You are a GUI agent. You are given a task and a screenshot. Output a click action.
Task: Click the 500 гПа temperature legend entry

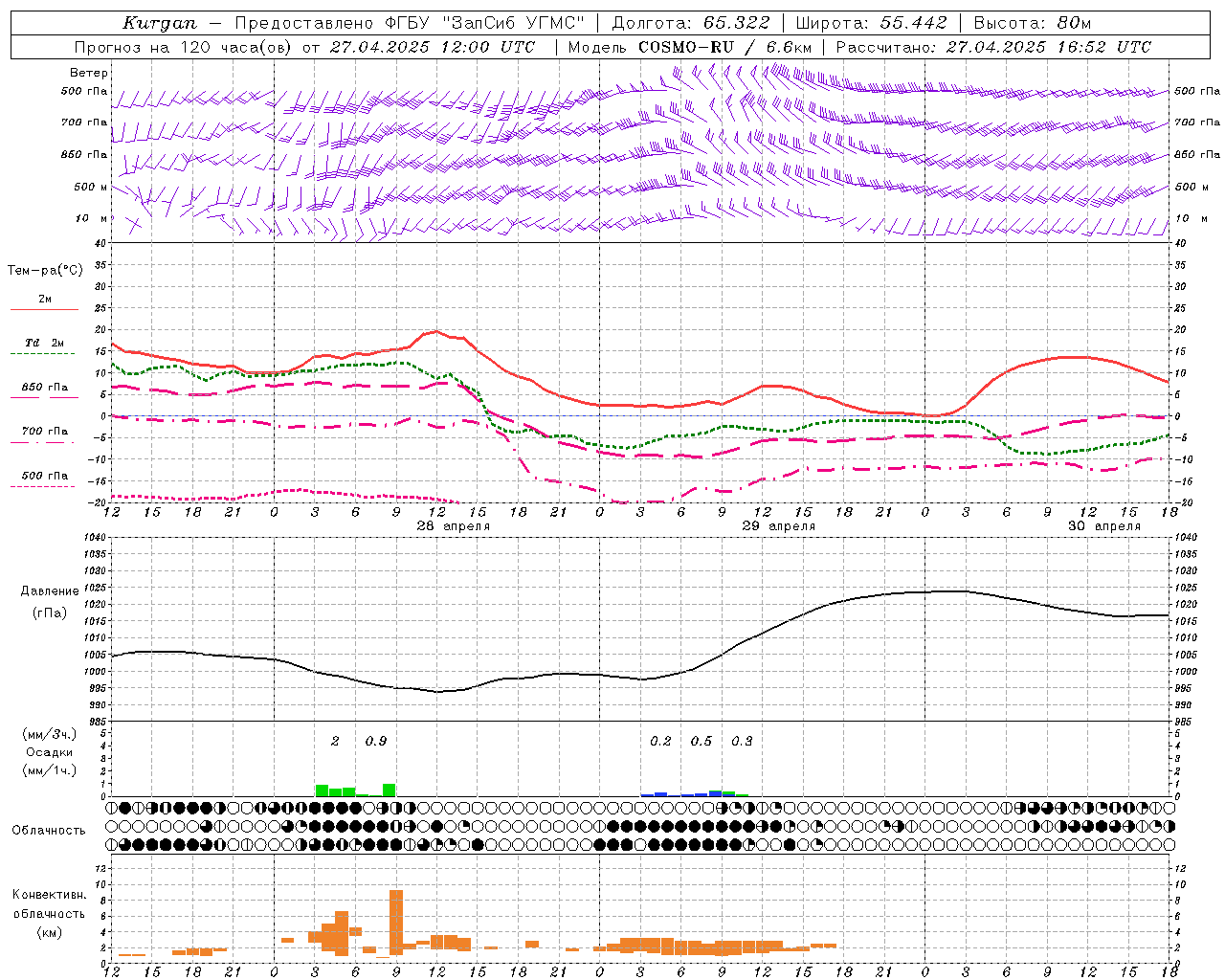pos(44,475)
